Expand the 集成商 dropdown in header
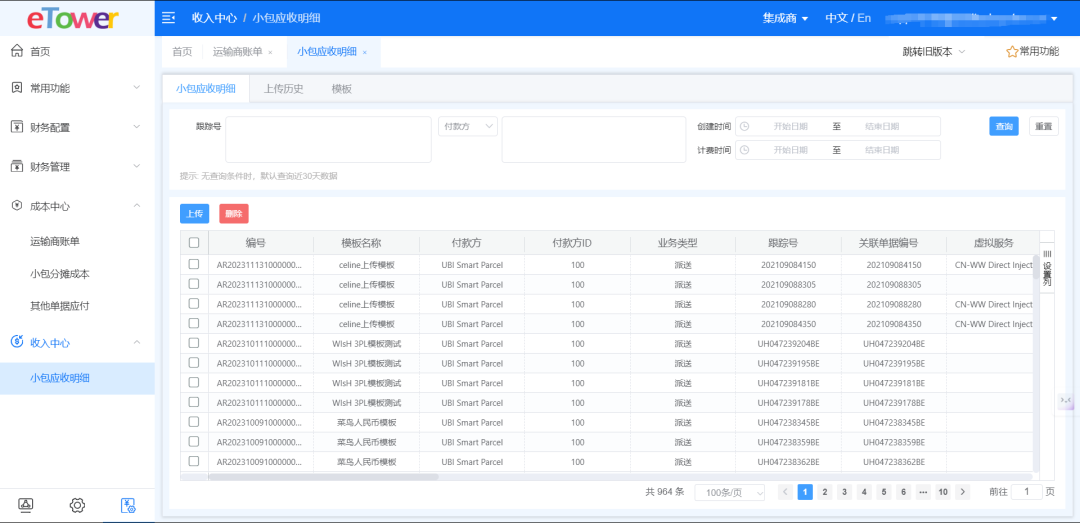Image resolution: width=1080 pixels, height=523 pixels. click(x=785, y=18)
